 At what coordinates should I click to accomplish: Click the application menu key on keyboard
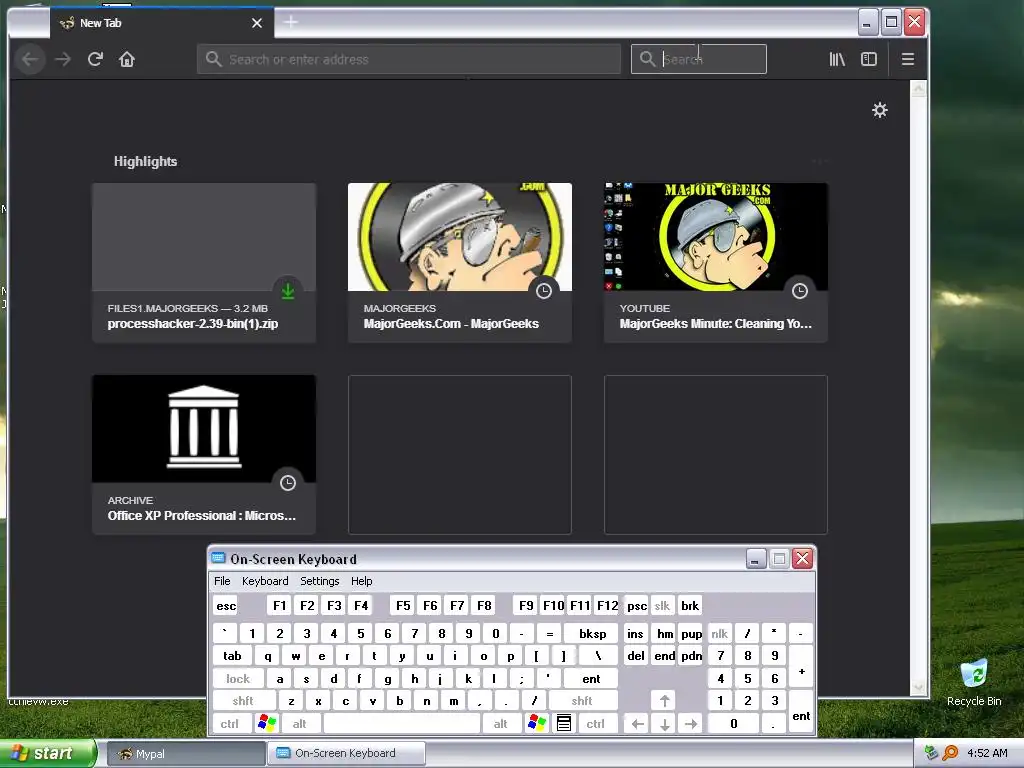pos(564,723)
